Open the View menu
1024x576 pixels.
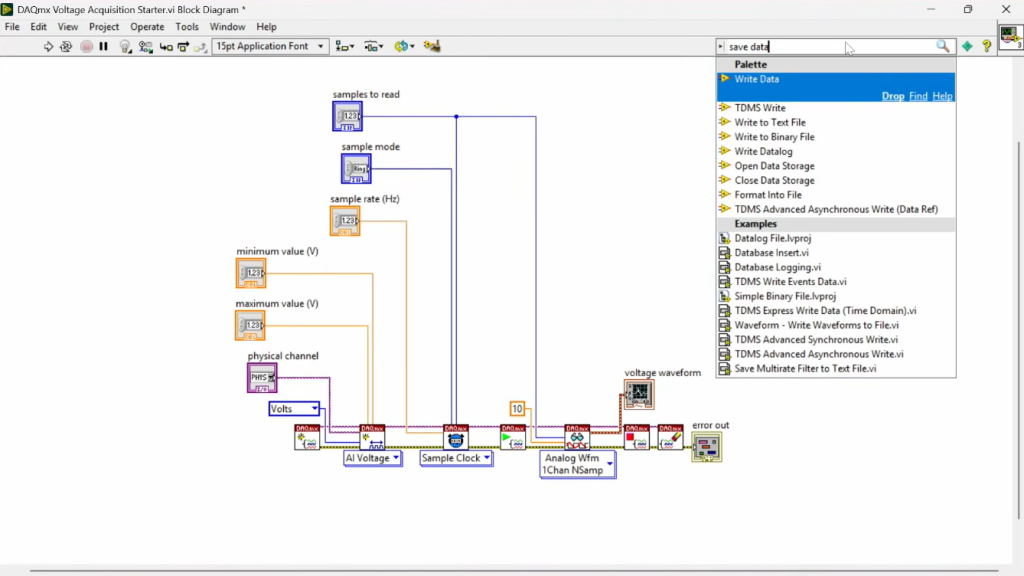coord(68,27)
